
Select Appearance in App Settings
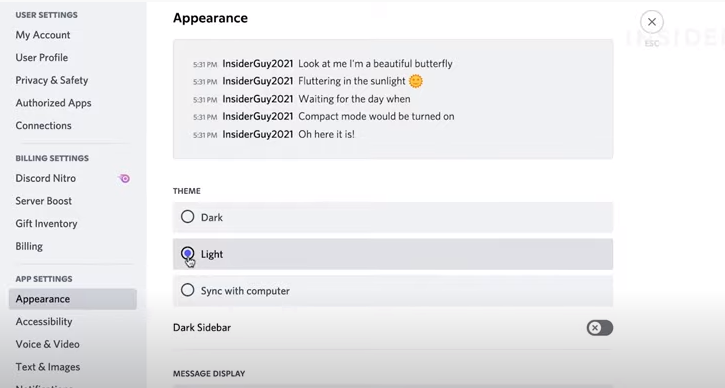pyautogui.click(x=73, y=299)
